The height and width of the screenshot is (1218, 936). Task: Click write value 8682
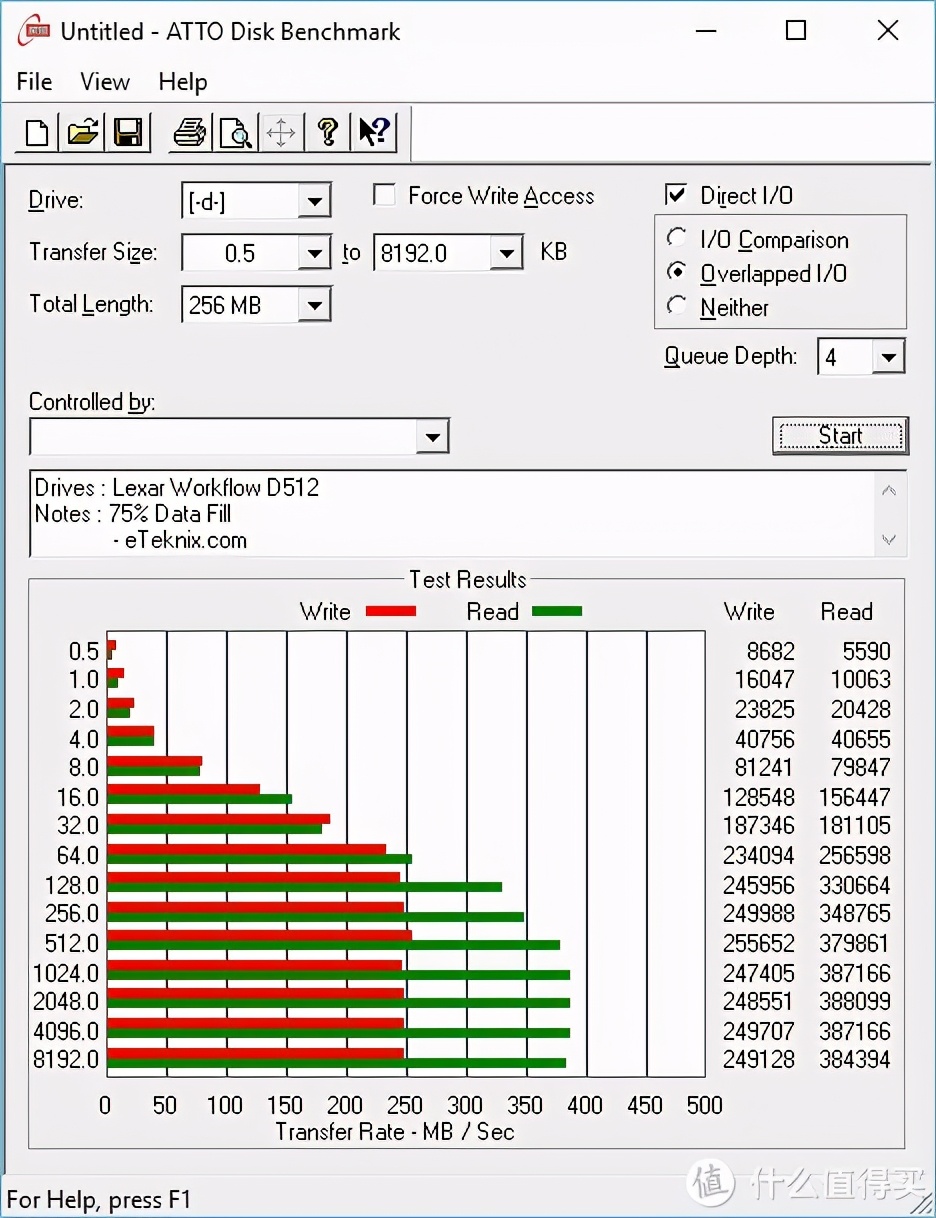(770, 651)
